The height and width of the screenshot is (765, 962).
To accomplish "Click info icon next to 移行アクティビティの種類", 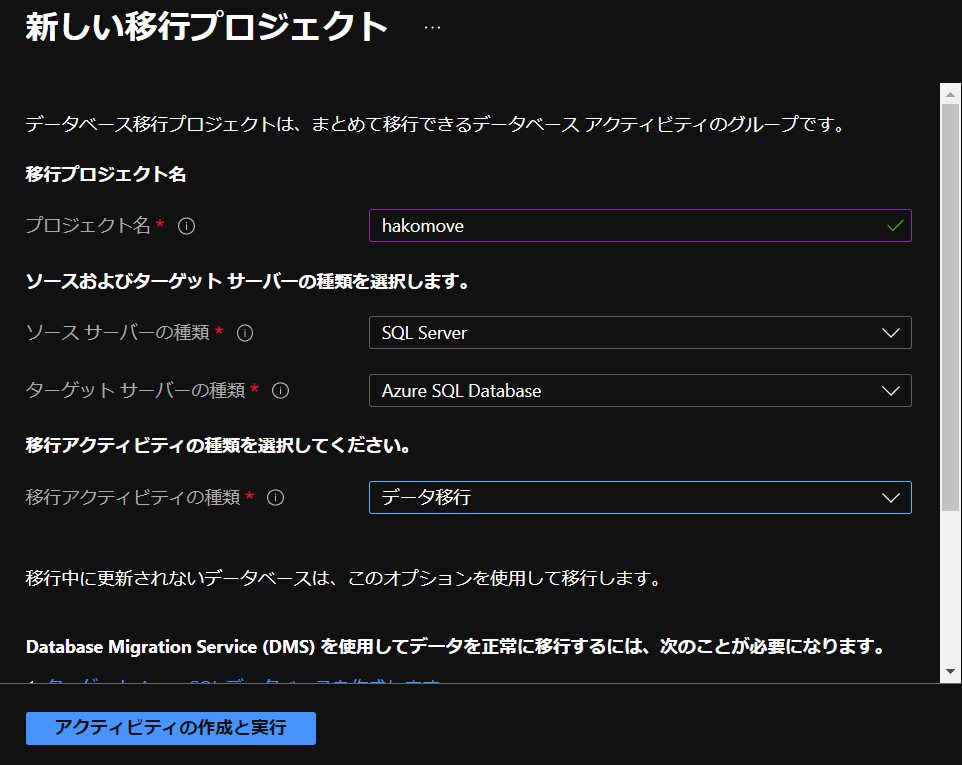I will [x=275, y=497].
